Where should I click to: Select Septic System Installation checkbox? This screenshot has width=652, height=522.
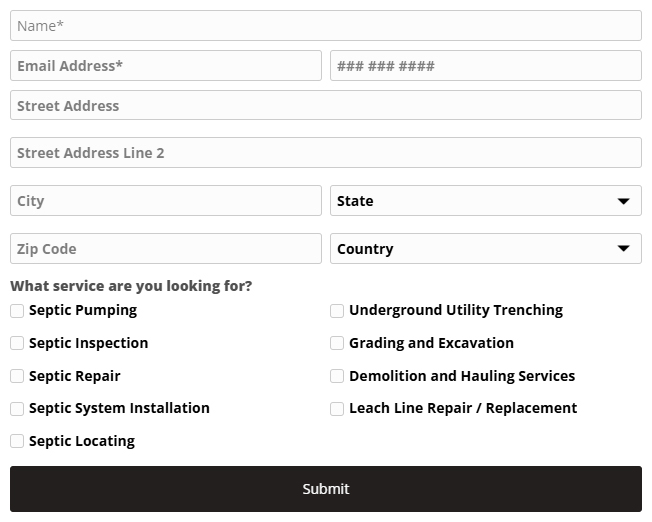click(17, 408)
